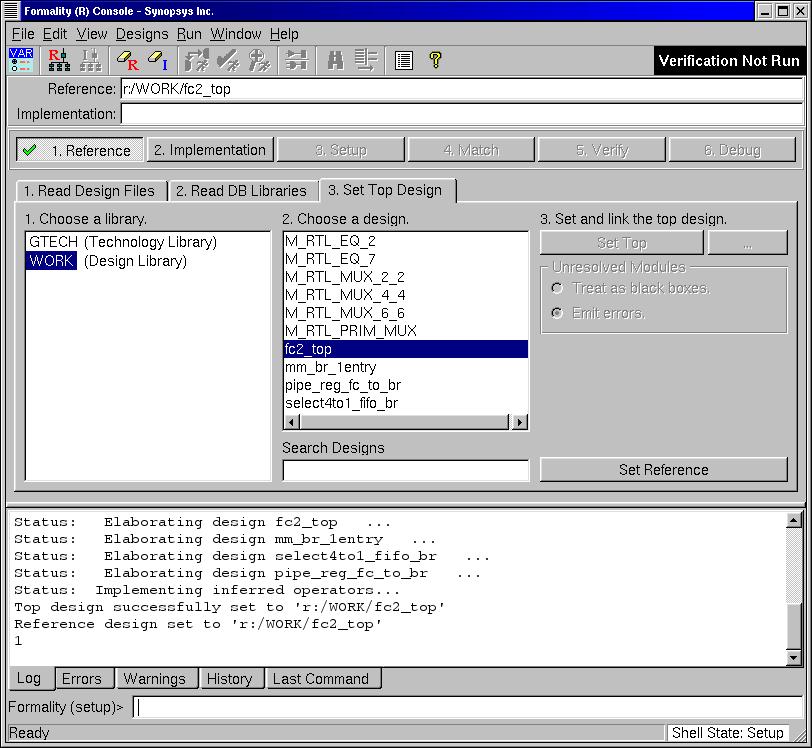Select design fc2_top in list

406,349
